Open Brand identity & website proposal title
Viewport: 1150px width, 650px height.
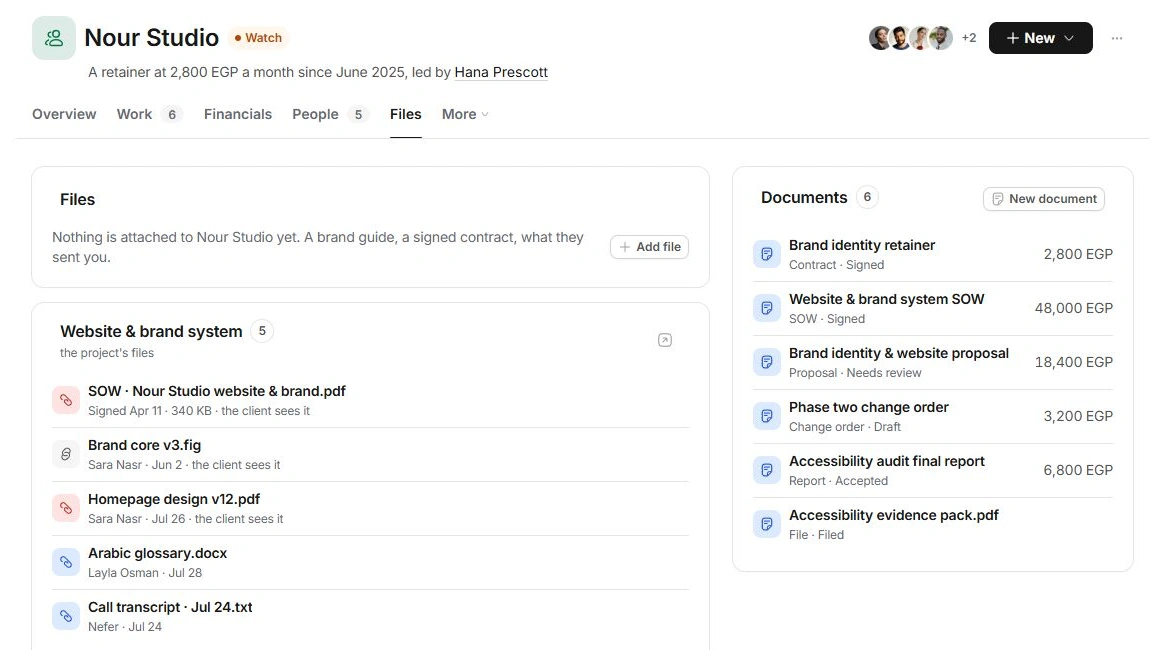[x=899, y=353]
